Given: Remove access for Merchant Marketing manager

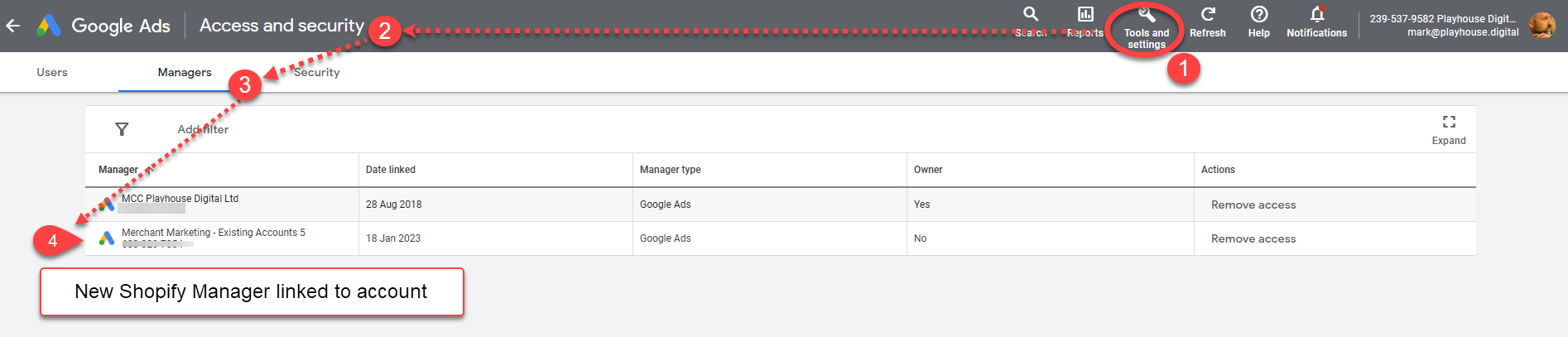Looking at the screenshot, I should 1253,238.
